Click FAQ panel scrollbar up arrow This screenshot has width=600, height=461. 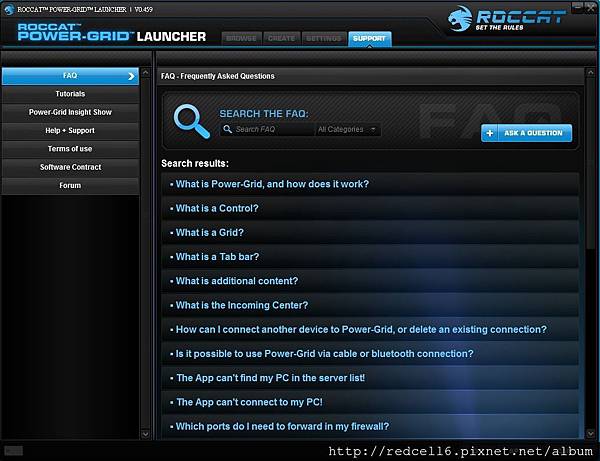pos(590,72)
